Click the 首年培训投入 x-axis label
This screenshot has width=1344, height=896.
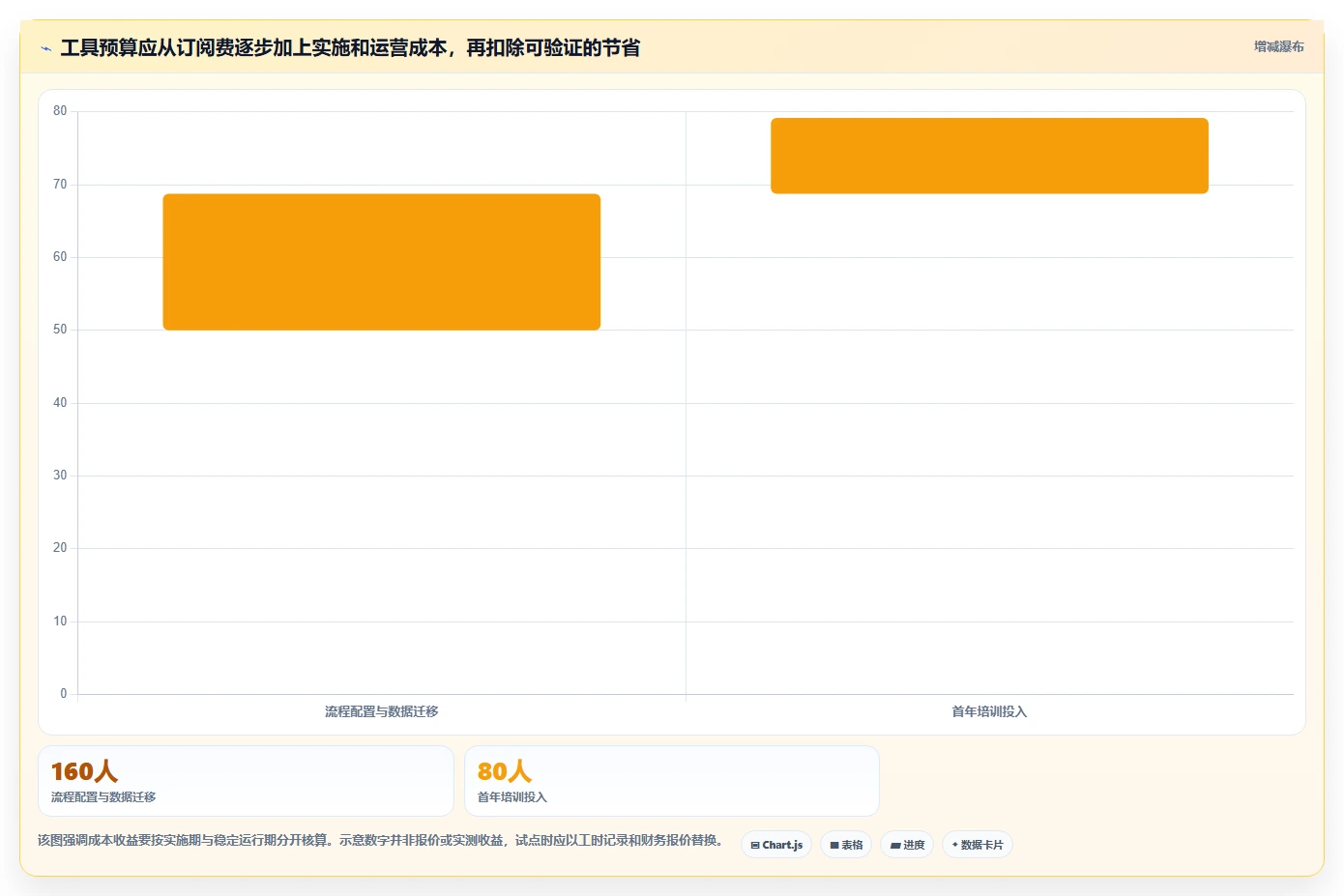[989, 711]
